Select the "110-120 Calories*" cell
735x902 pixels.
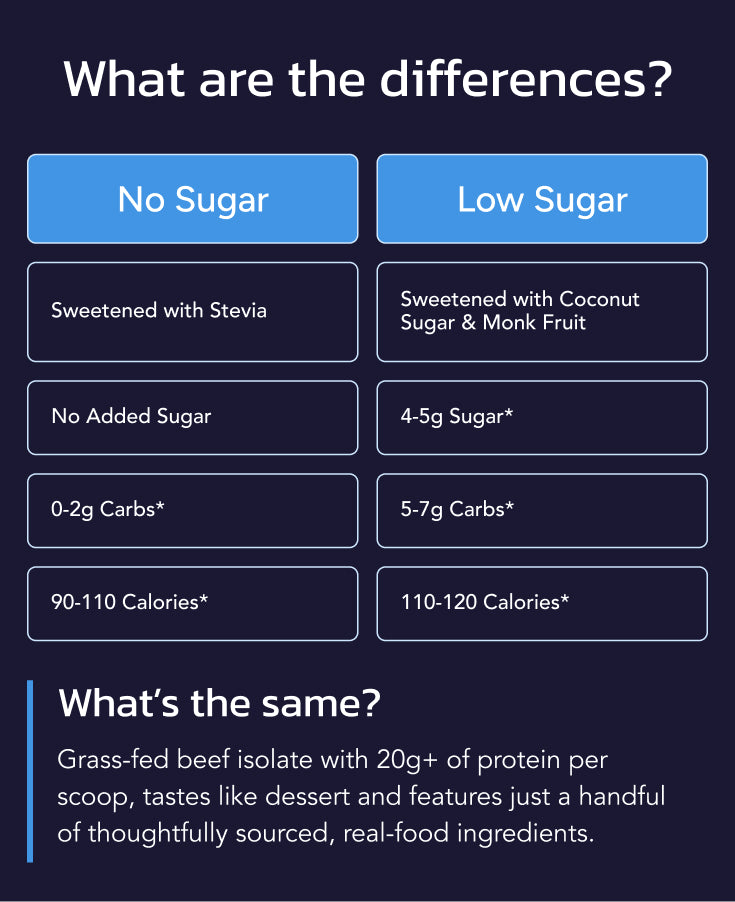(542, 603)
